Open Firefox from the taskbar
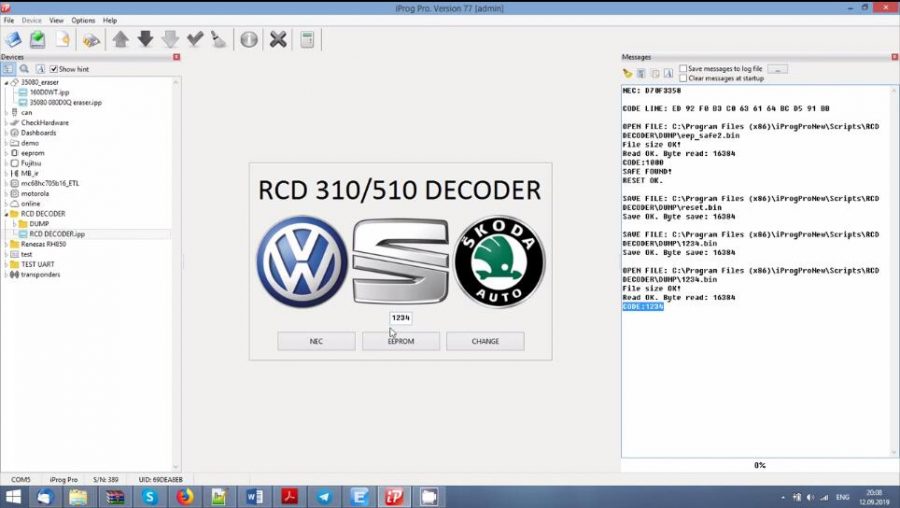The width and height of the screenshot is (900, 508). click(185, 497)
